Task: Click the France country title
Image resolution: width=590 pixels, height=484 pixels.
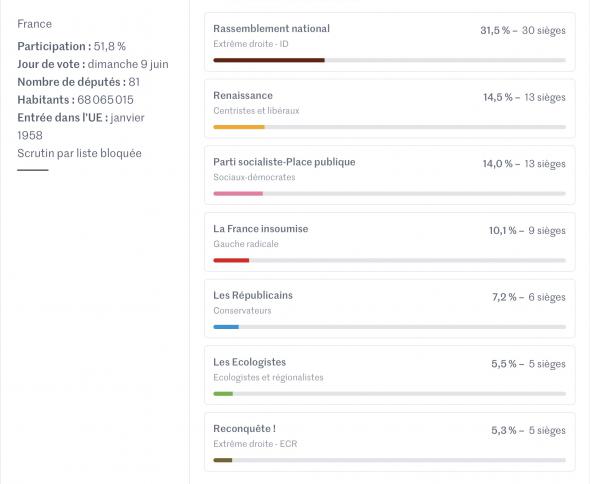Action: tap(35, 24)
